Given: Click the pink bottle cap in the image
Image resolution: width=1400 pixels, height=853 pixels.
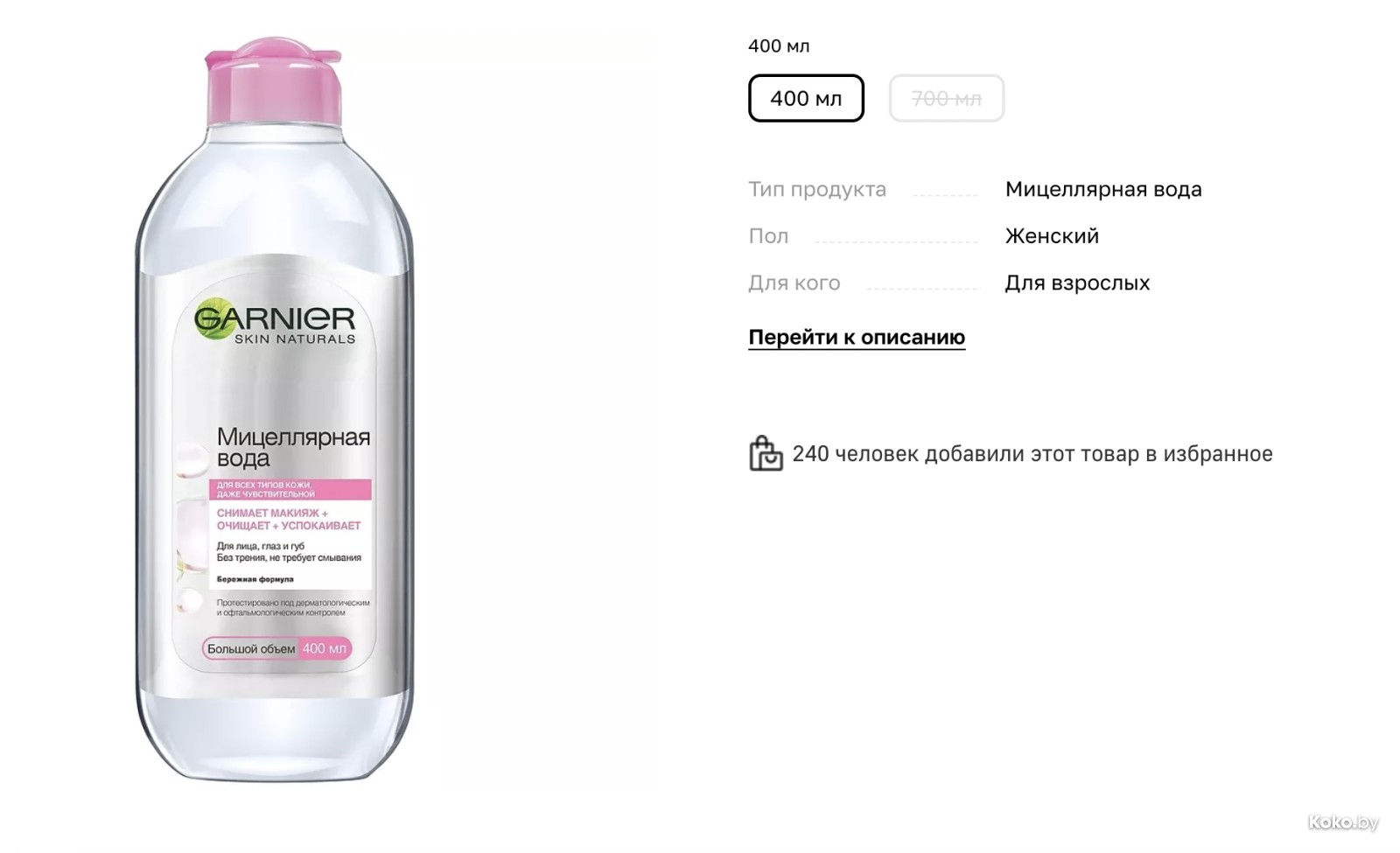Looking at the screenshot, I should [273, 81].
